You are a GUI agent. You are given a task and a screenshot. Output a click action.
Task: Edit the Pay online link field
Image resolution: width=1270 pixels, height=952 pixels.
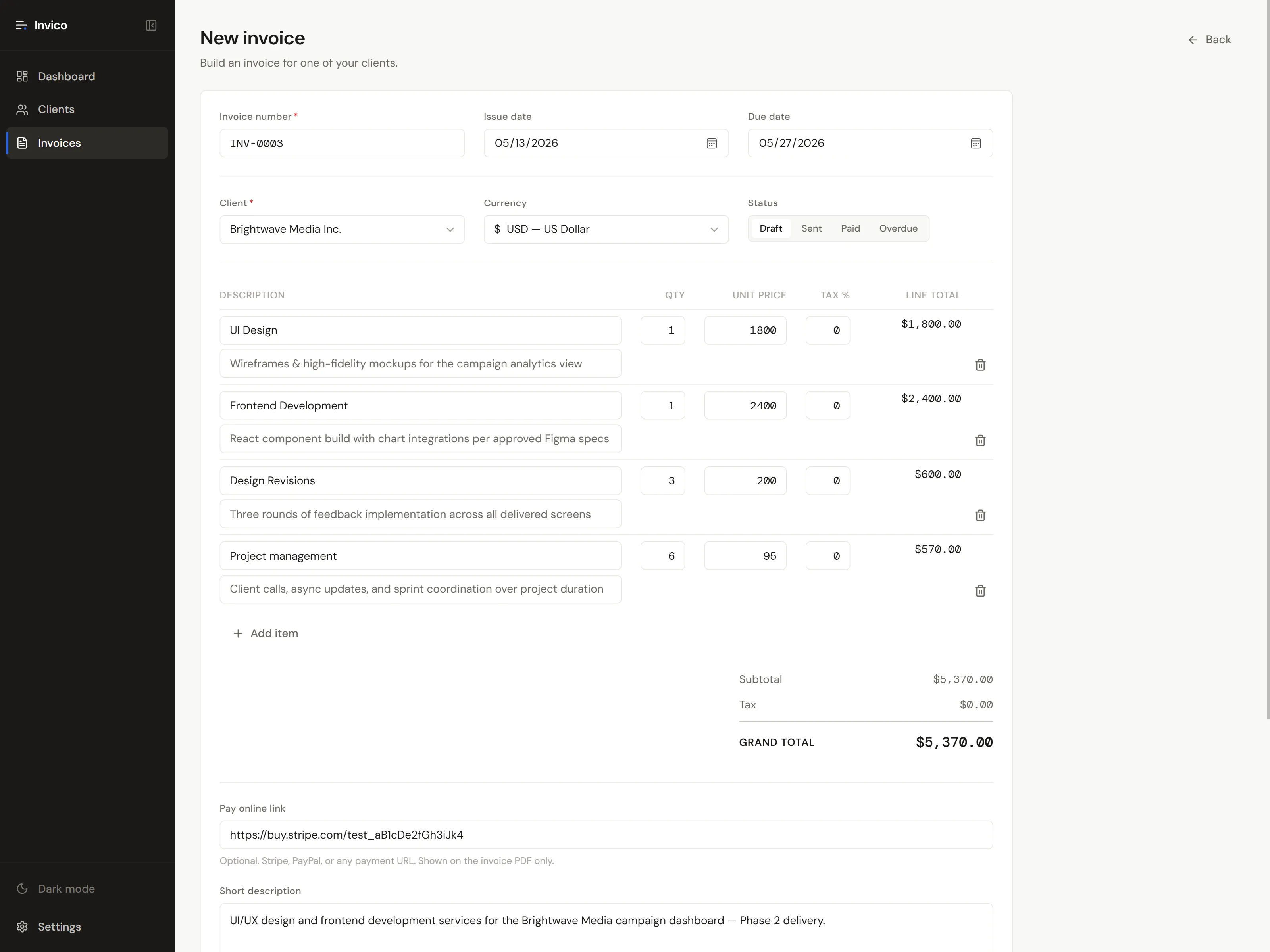606,835
